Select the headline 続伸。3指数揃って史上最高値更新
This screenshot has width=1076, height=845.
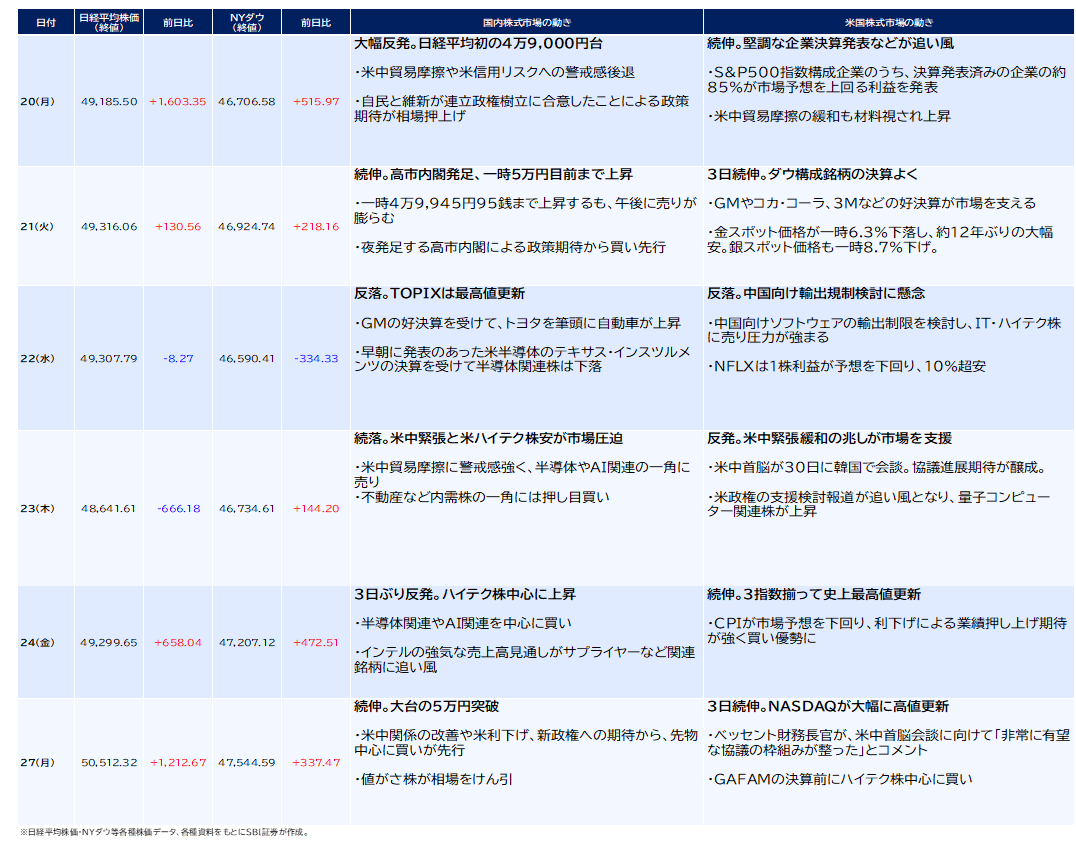tap(813, 595)
